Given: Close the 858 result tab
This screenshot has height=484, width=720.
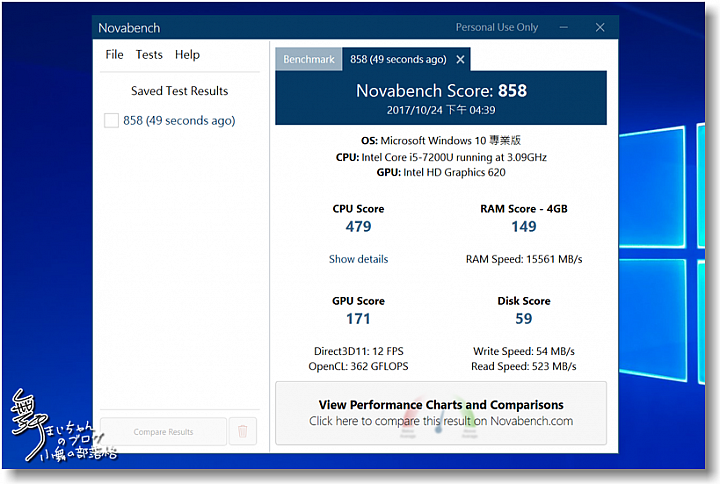Looking at the screenshot, I should tap(460, 59).
